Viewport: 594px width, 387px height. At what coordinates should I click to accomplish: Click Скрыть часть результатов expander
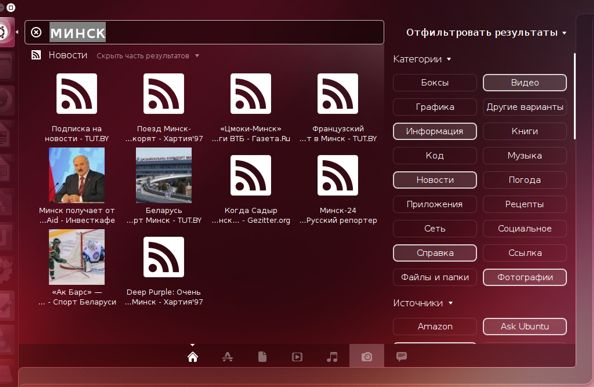(147, 56)
